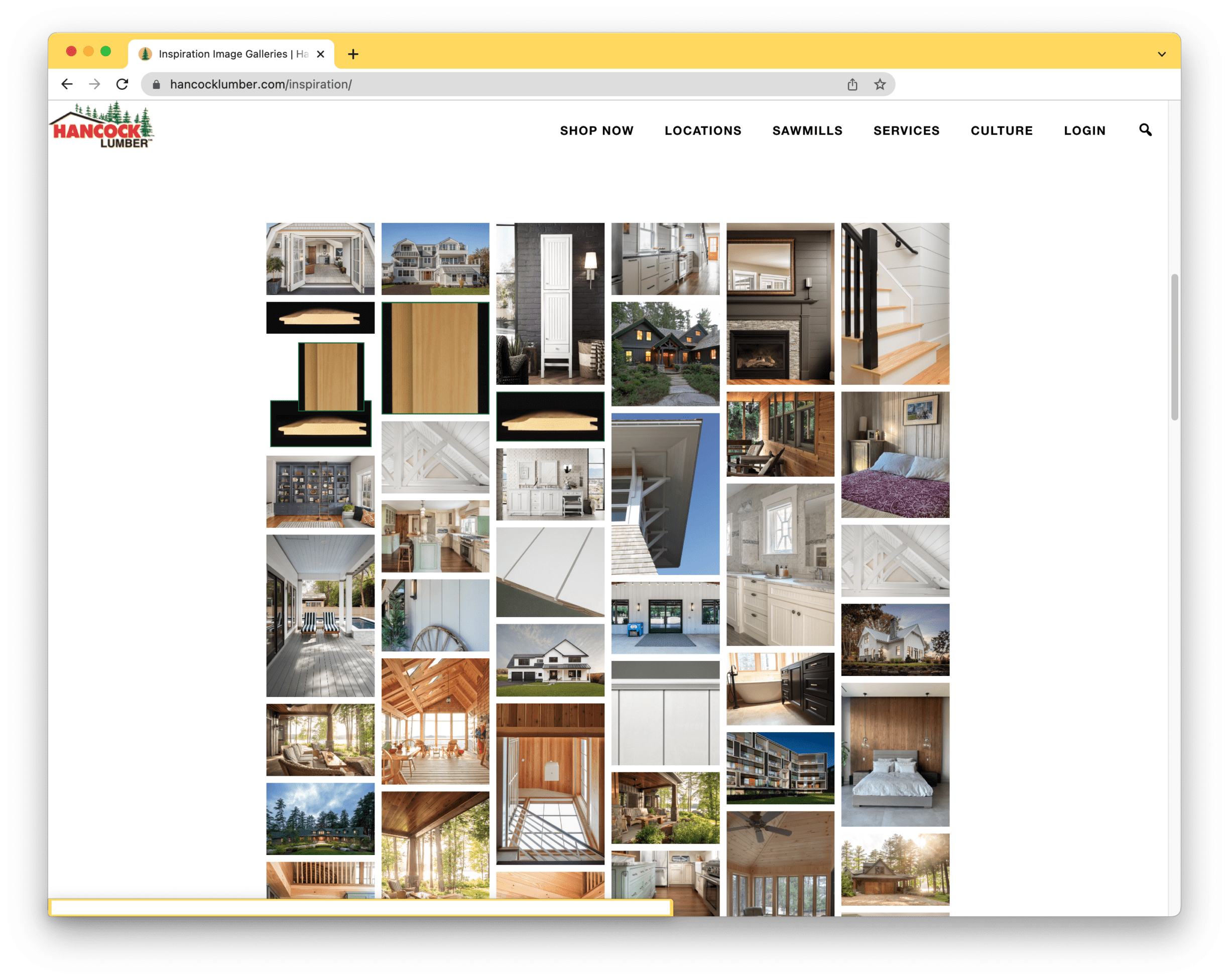Image resolution: width=1229 pixels, height=980 pixels.
Task: Click the lock icon in address bar
Action: [156, 84]
